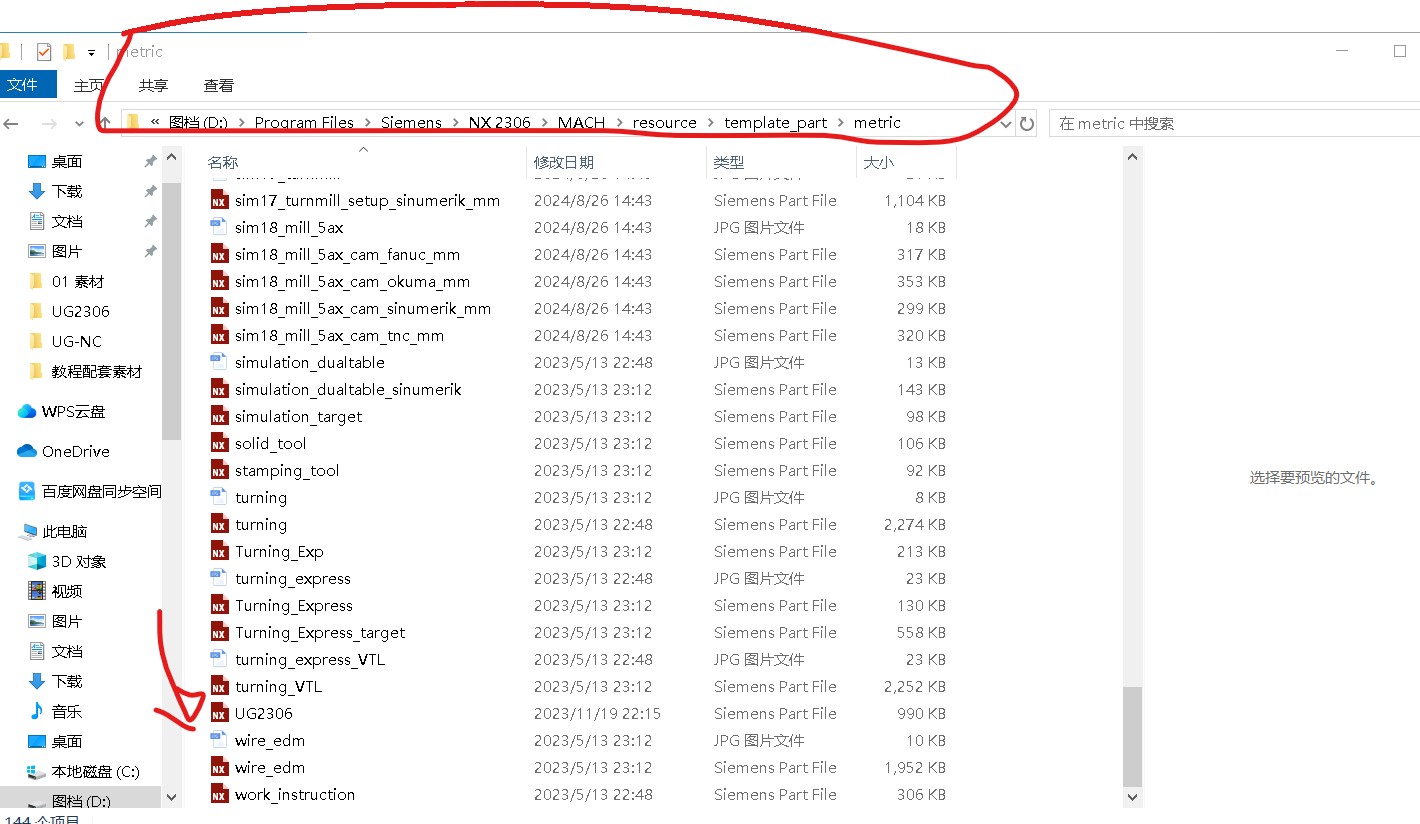1420x824 pixels.
Task: Navigate to Siemens in breadcrumb path
Action: point(411,123)
